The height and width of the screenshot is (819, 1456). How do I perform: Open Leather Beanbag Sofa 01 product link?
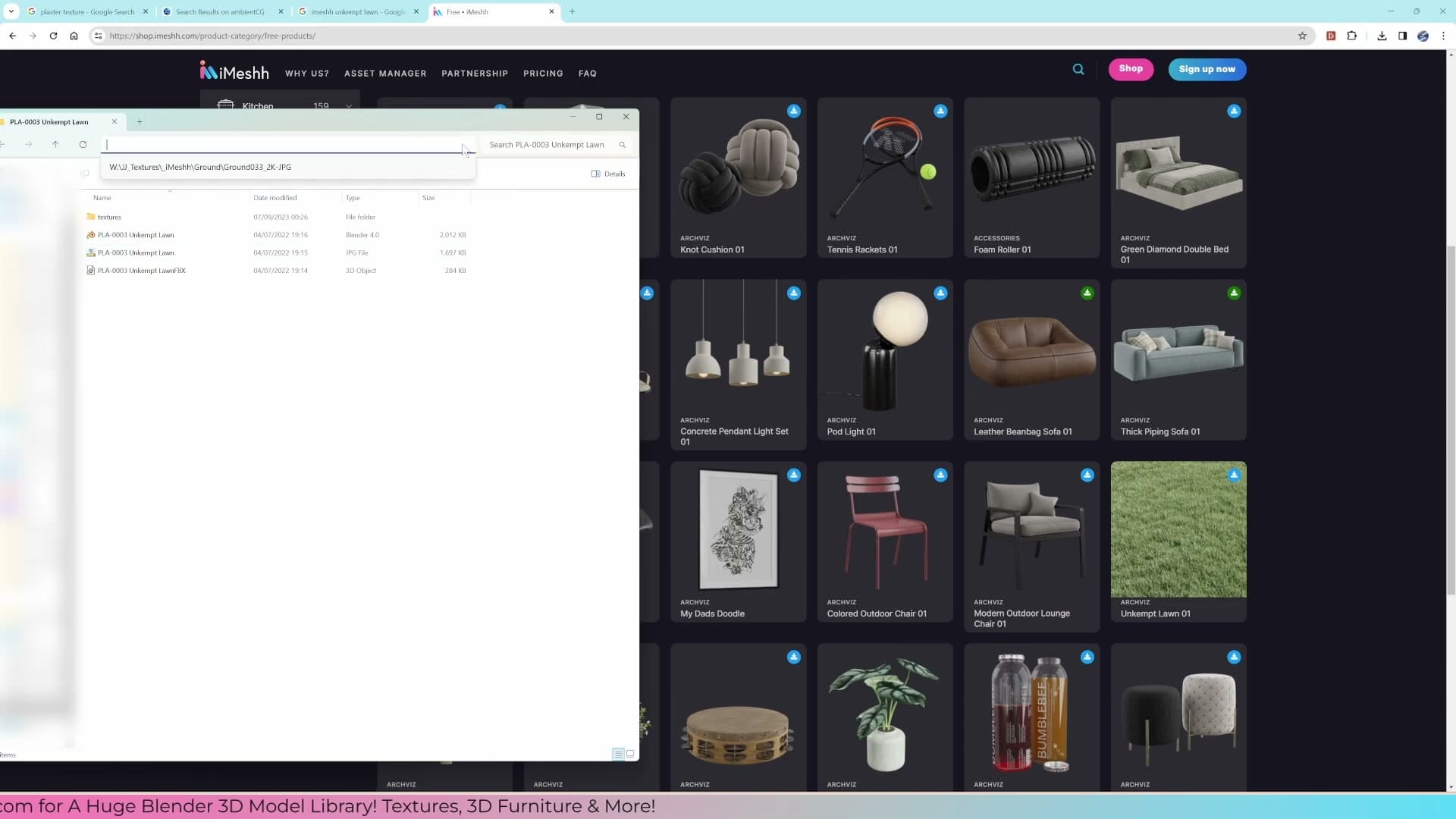coord(1023,431)
